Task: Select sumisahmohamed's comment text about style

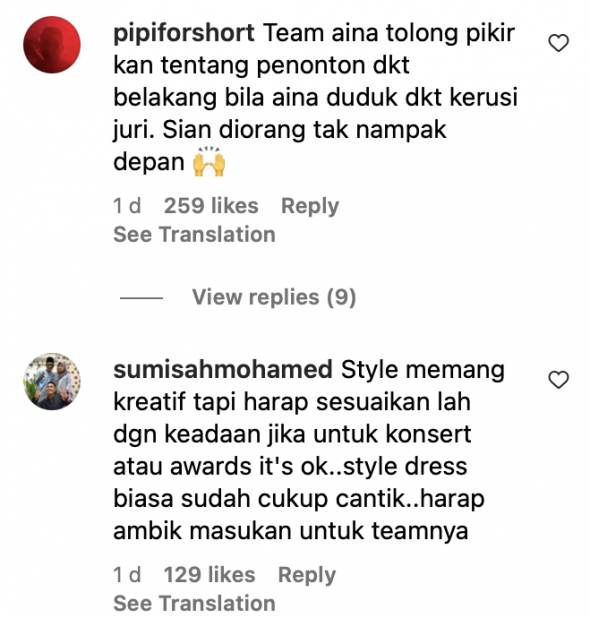Action: (309, 450)
